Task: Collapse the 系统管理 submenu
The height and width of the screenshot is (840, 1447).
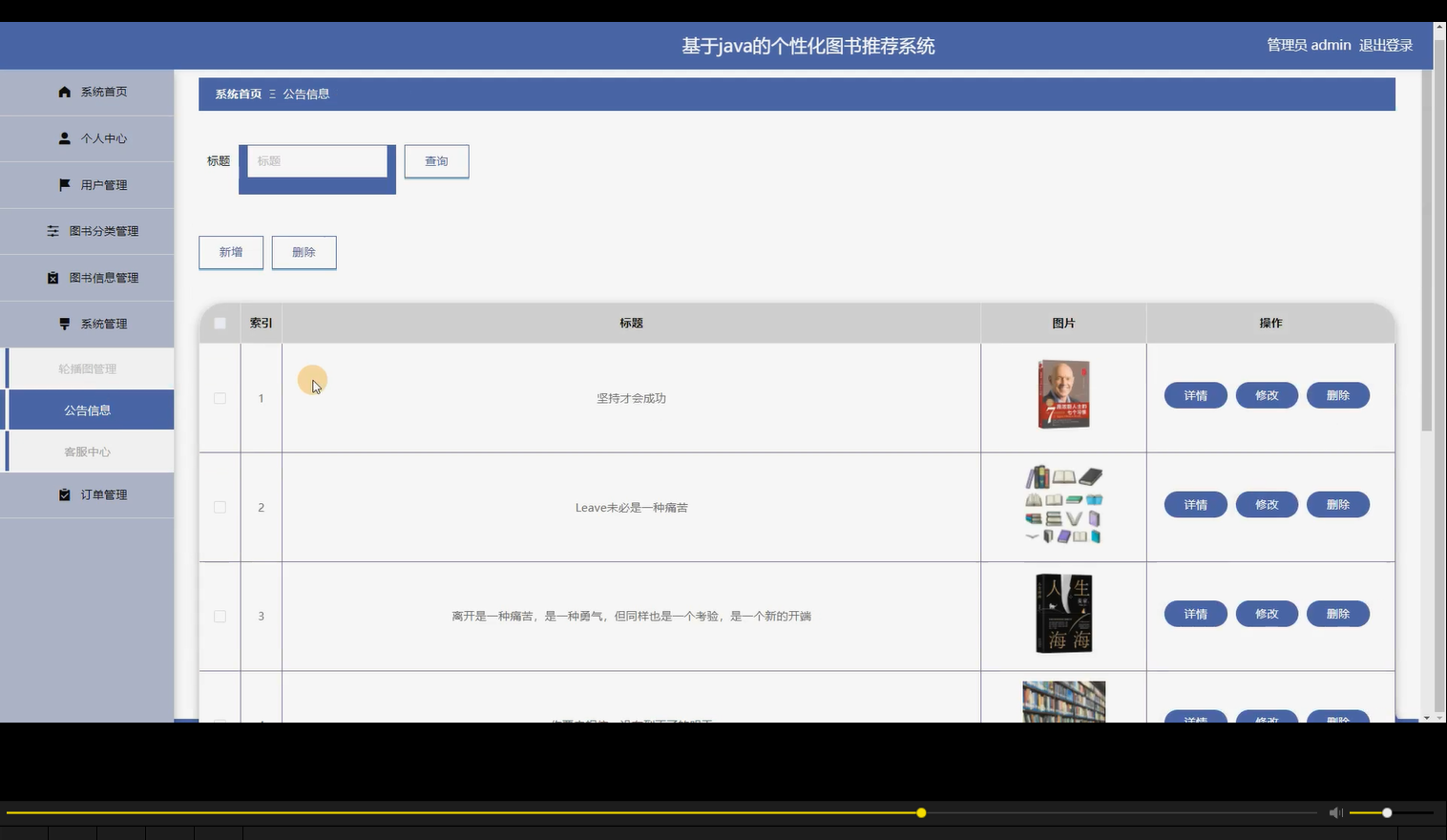Action: pos(104,323)
